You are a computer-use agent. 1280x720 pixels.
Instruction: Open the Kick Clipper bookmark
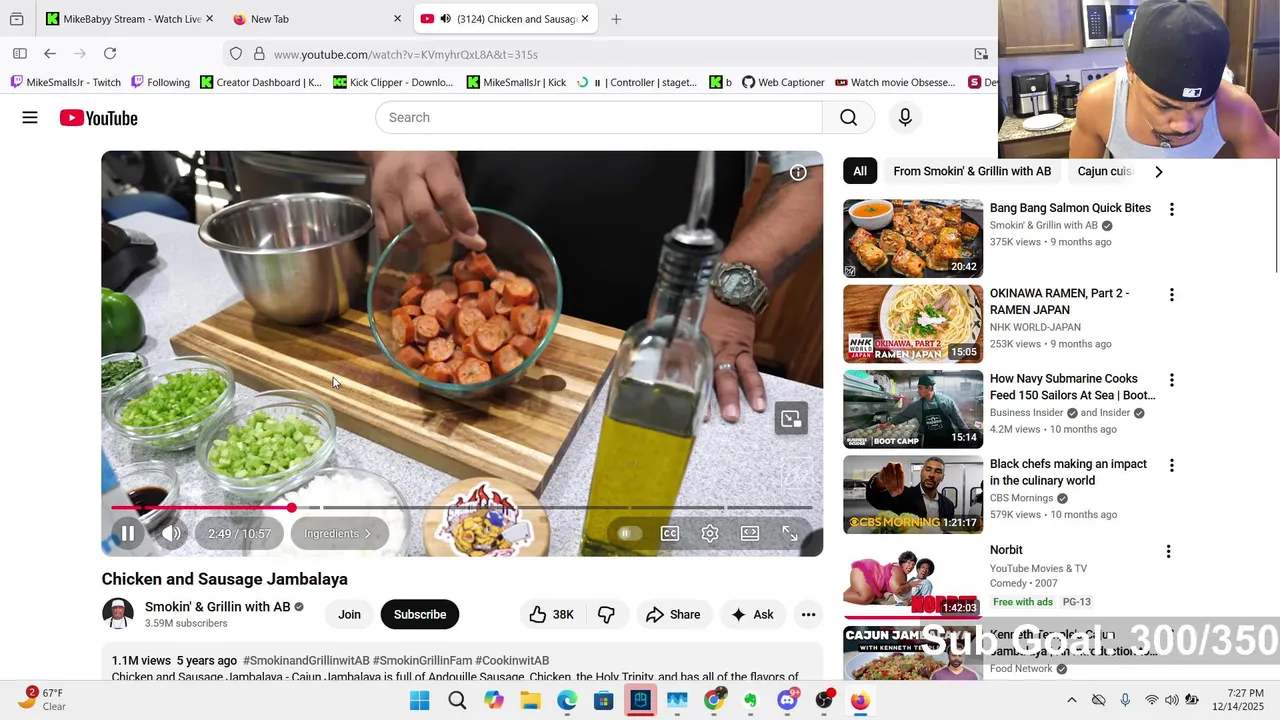click(393, 82)
